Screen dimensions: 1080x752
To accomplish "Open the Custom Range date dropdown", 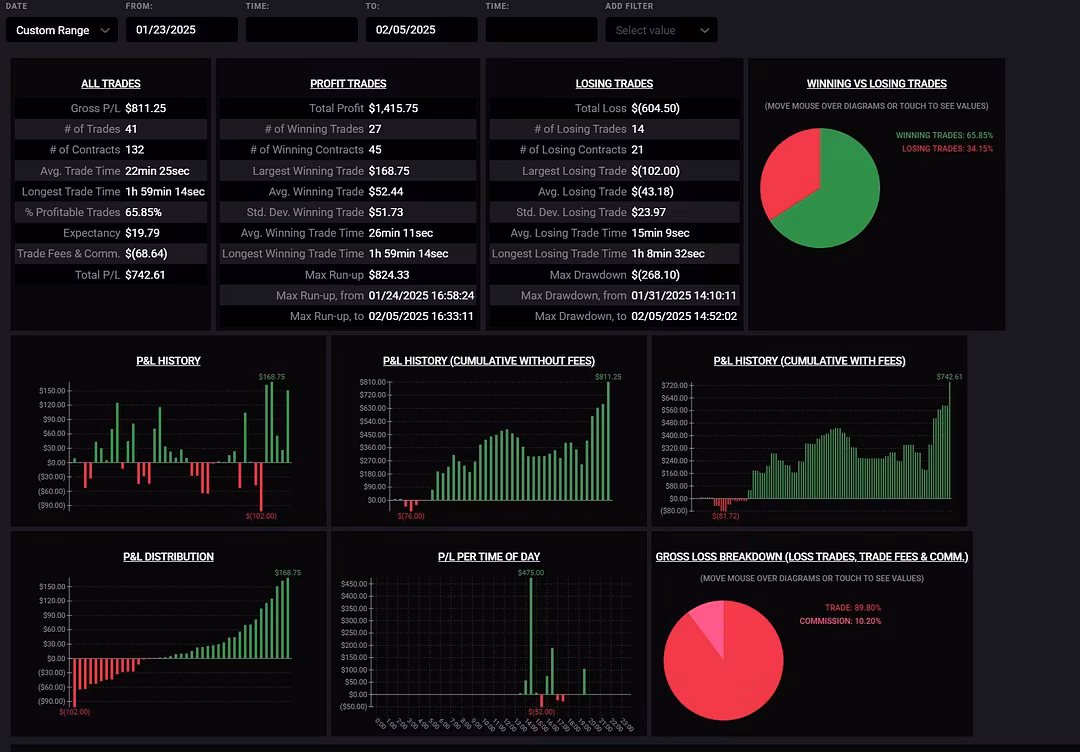I will coord(62,30).
